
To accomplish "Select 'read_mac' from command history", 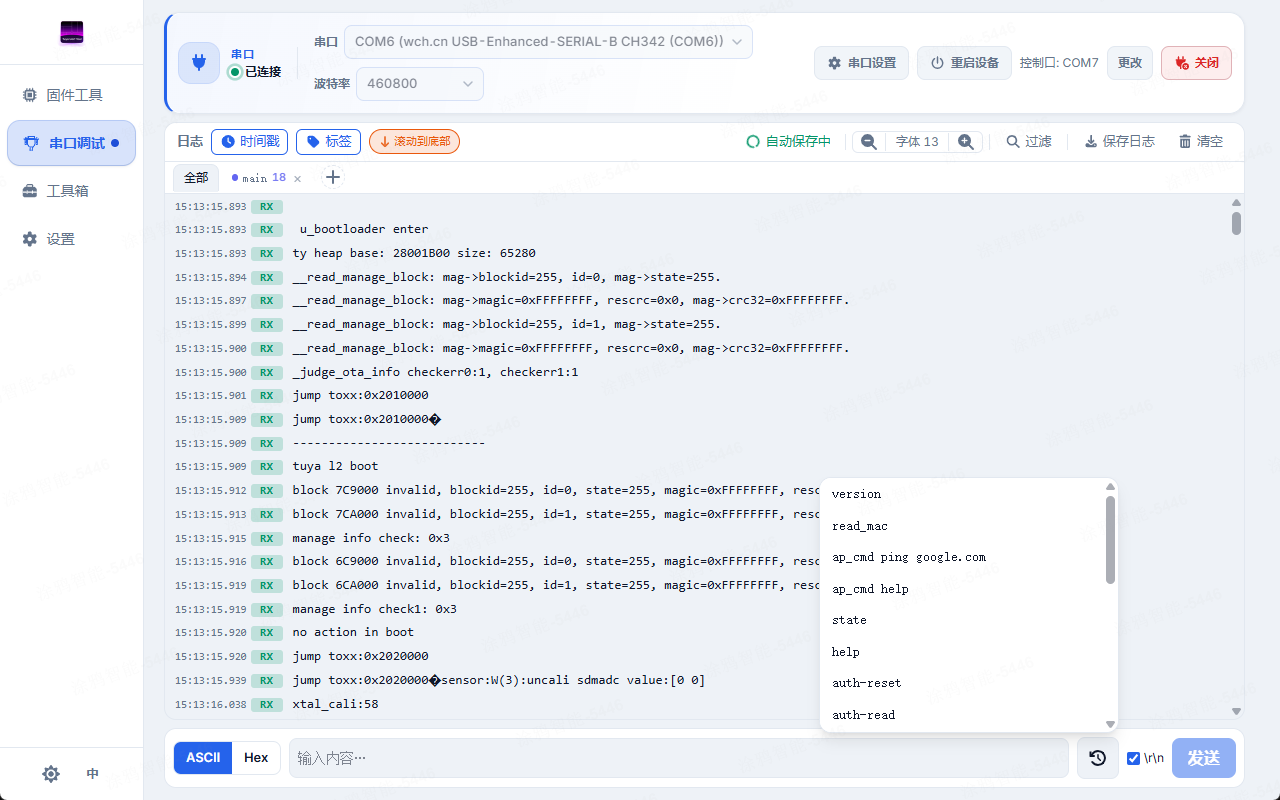I will click(962, 526).
